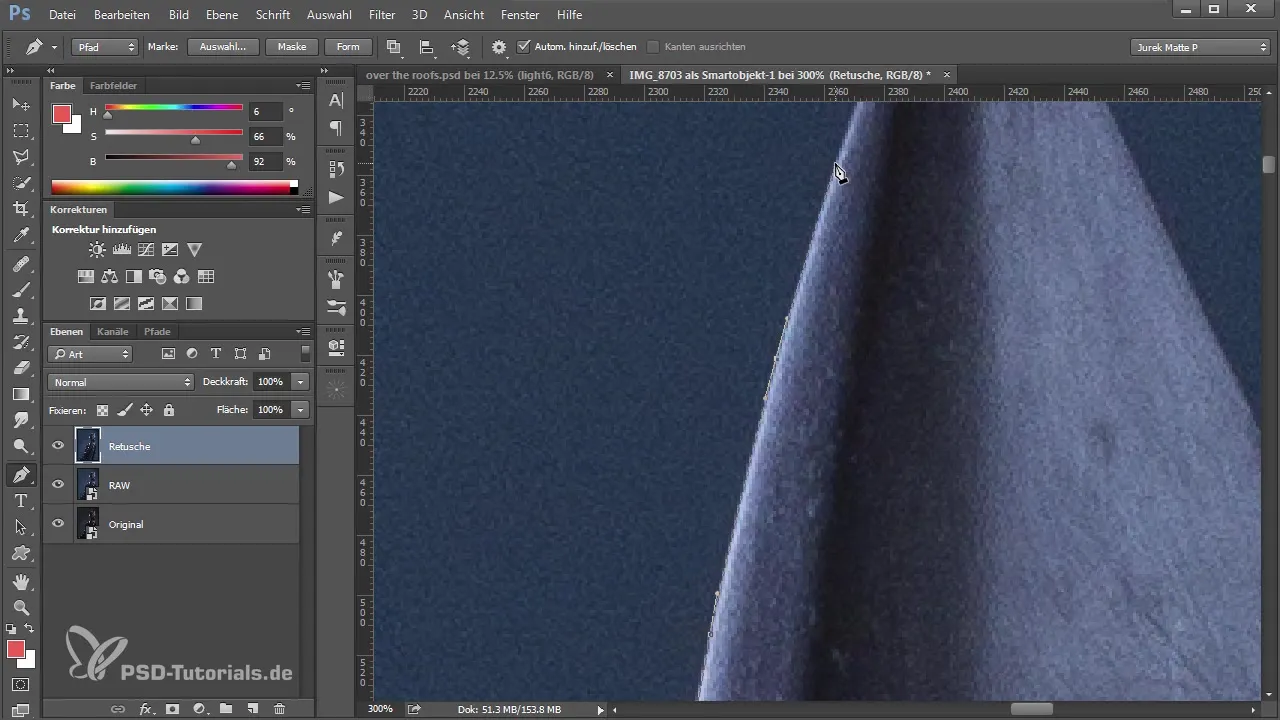
Task: Click the zoom level 300% field
Action: (x=381, y=709)
